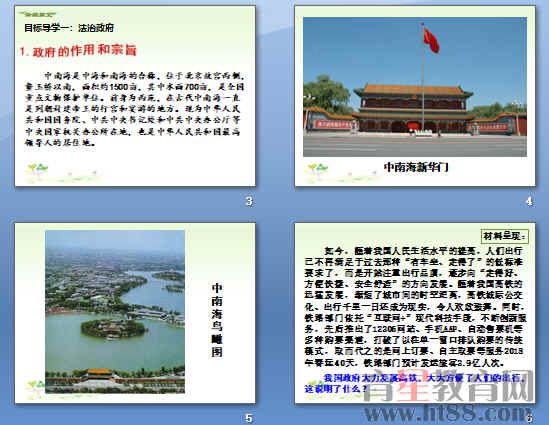Click the 新华门 photo with the red flag
549x425 pixels.
[415, 87]
